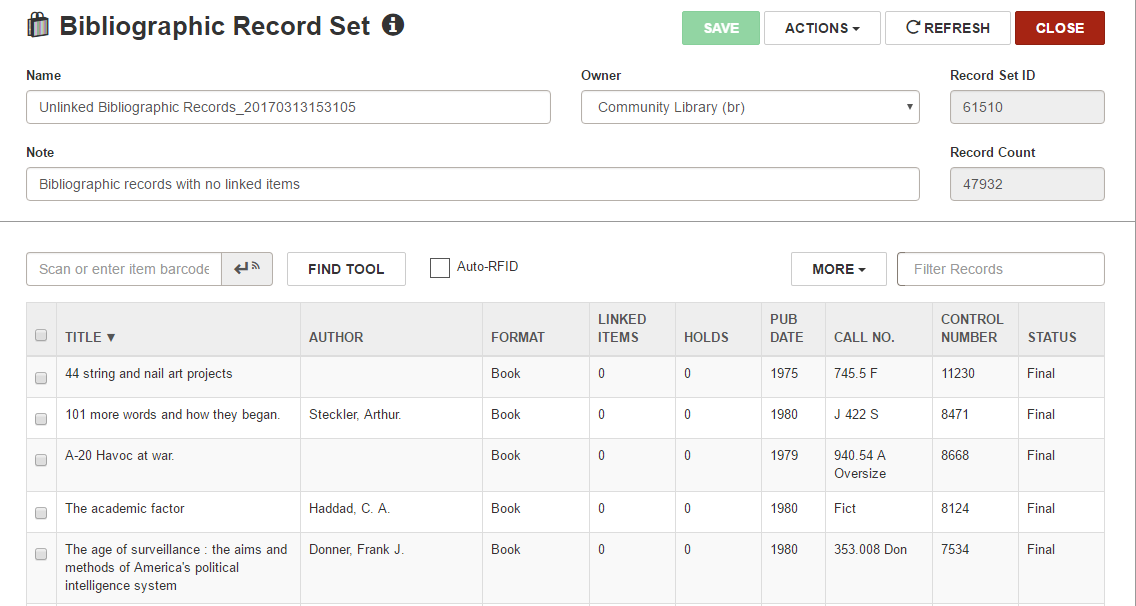1136x606 pixels.
Task: Click the Refresh button
Action: pos(947,28)
